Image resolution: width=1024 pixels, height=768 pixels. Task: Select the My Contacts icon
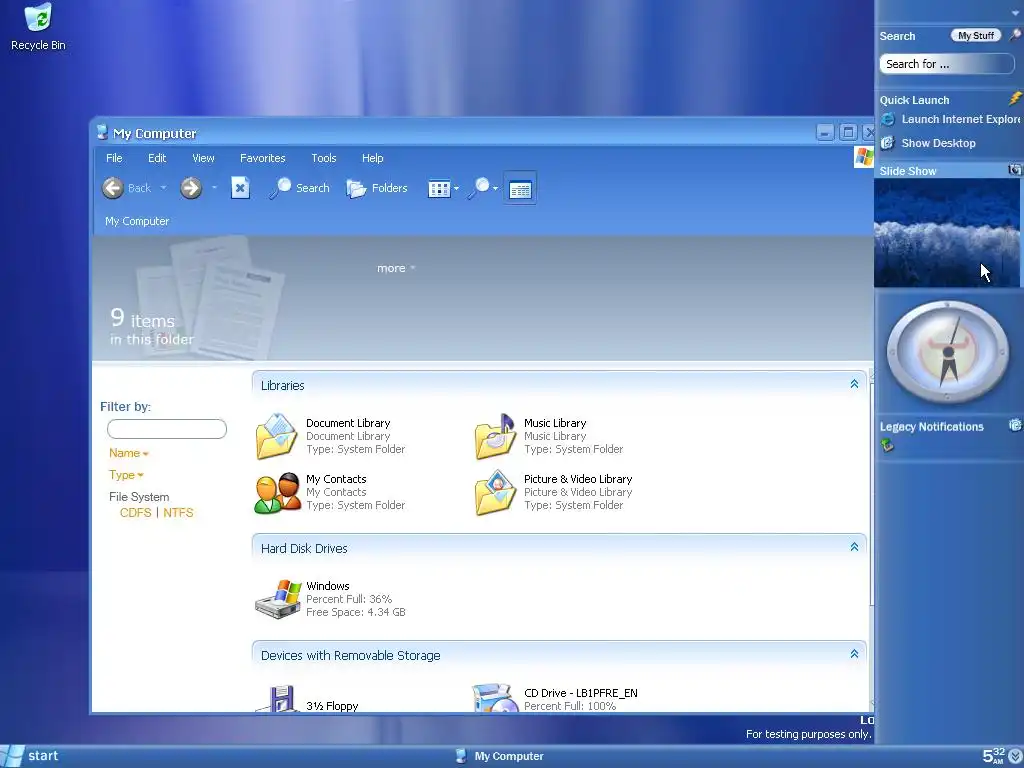point(277,493)
